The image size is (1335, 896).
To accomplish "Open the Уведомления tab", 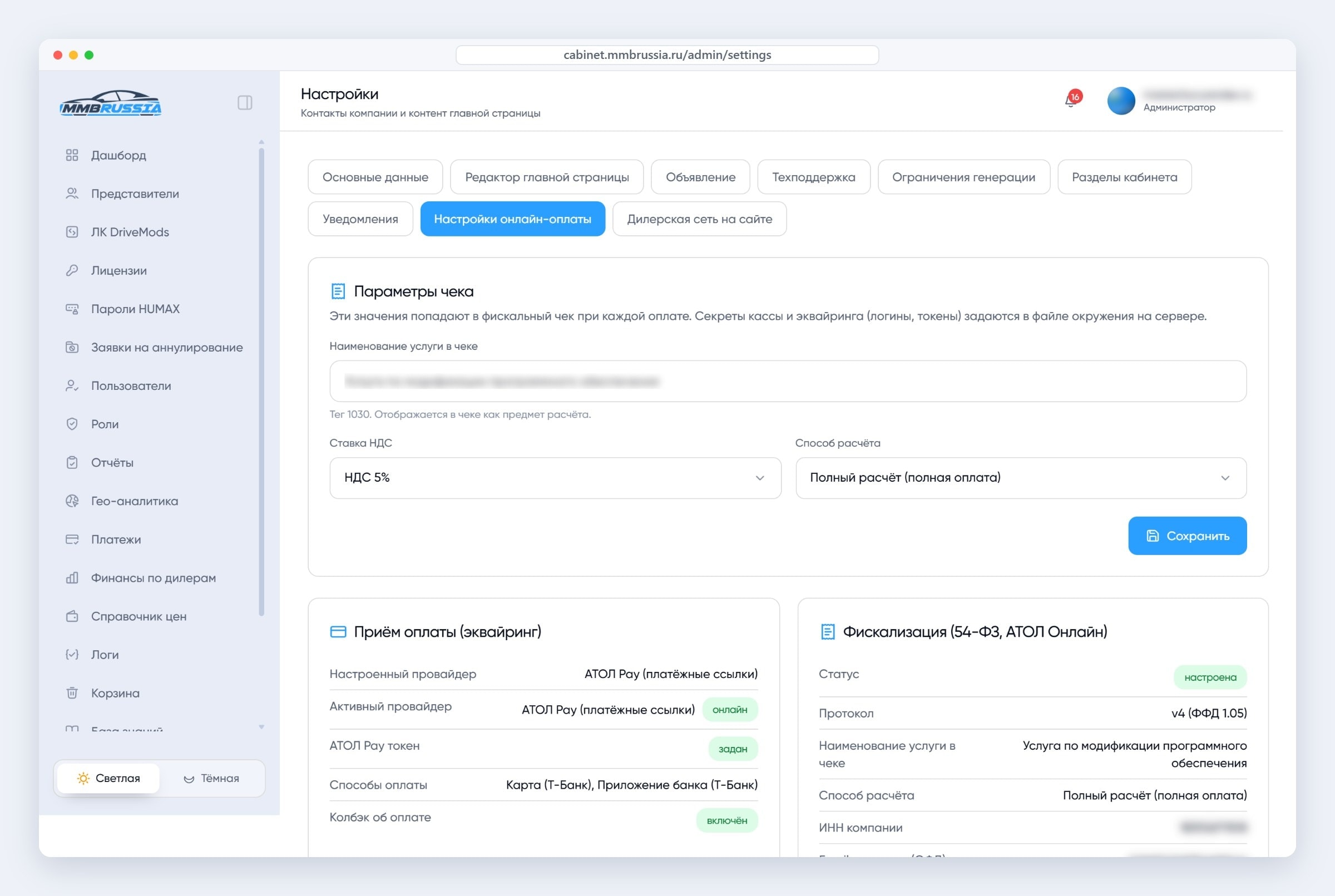I will 360,219.
